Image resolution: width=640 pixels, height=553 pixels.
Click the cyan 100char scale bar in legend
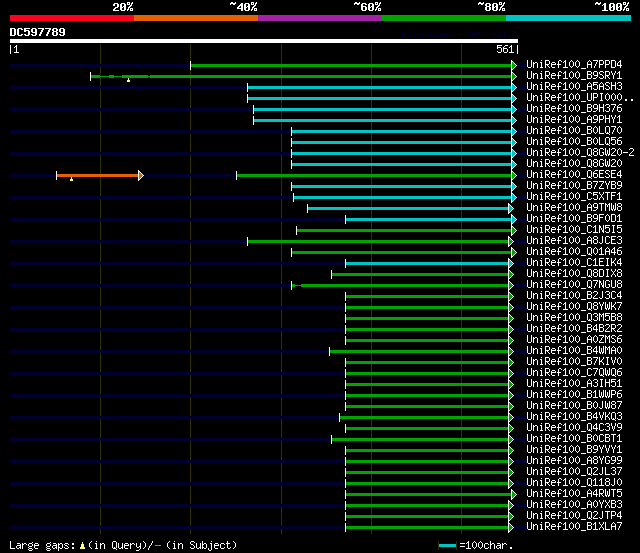[447, 546]
